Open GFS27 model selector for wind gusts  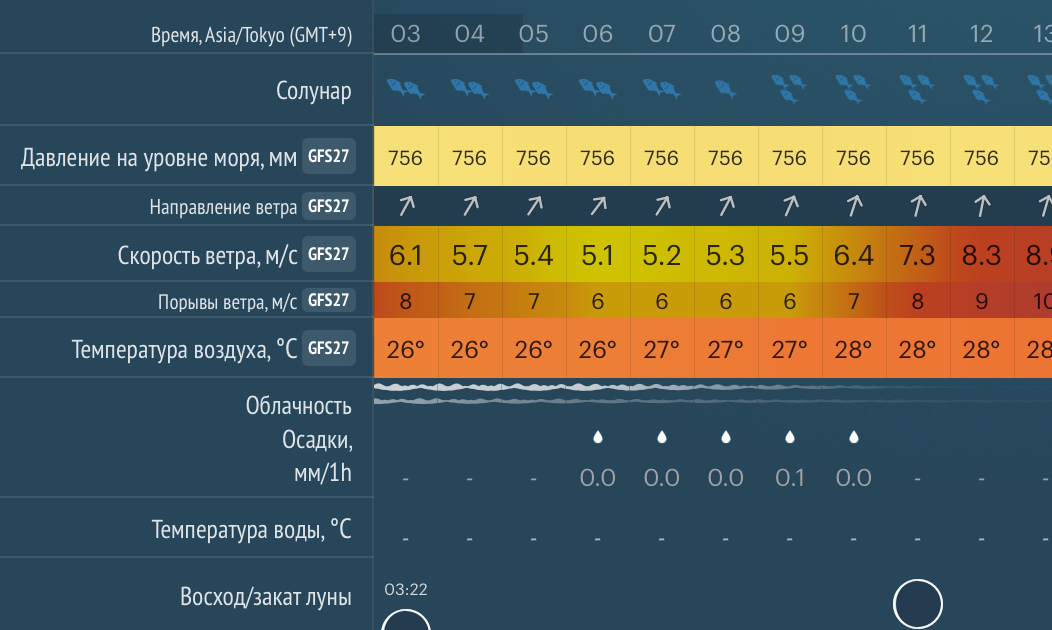tap(329, 300)
